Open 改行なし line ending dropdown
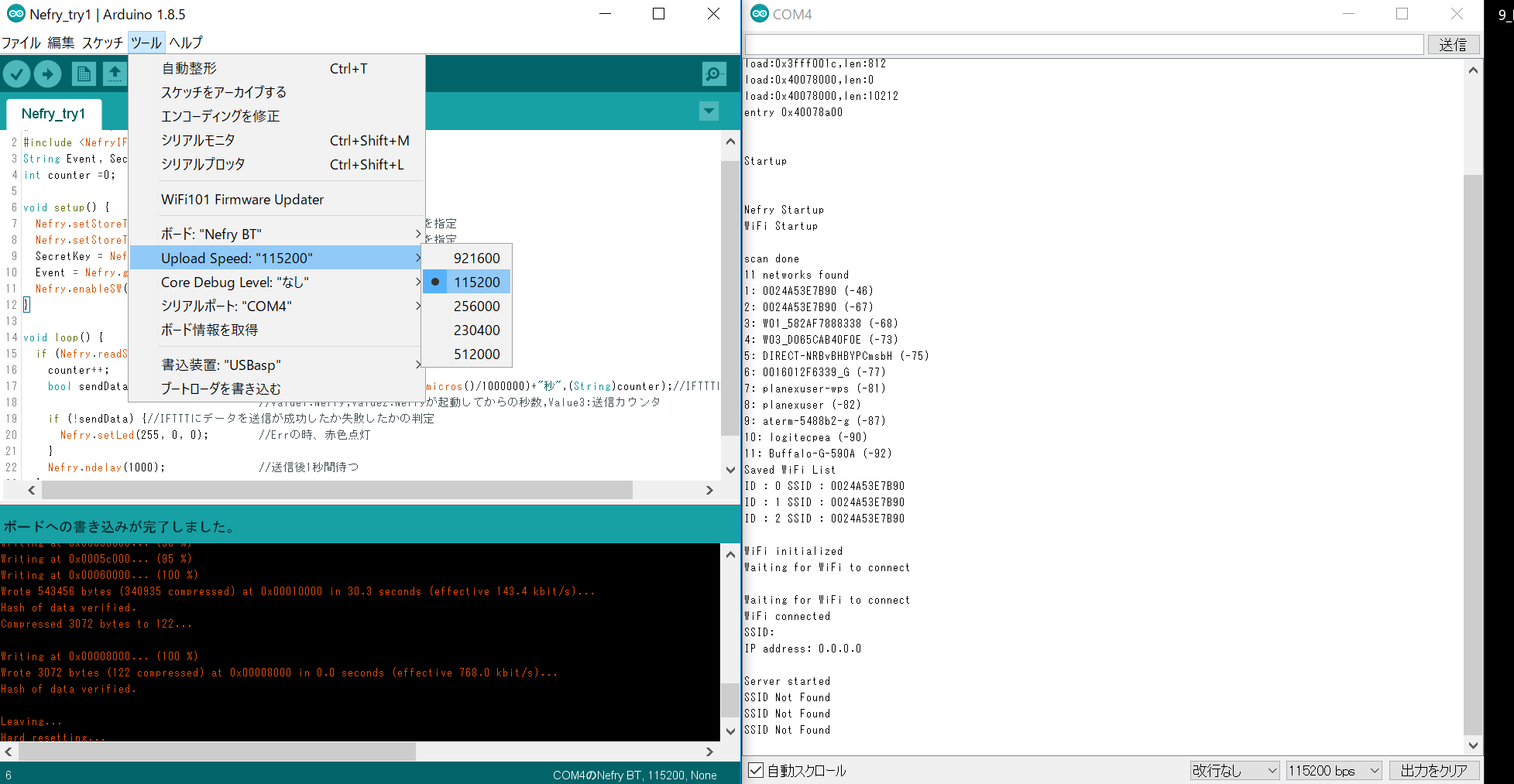The width and height of the screenshot is (1514, 784). (x=1234, y=770)
